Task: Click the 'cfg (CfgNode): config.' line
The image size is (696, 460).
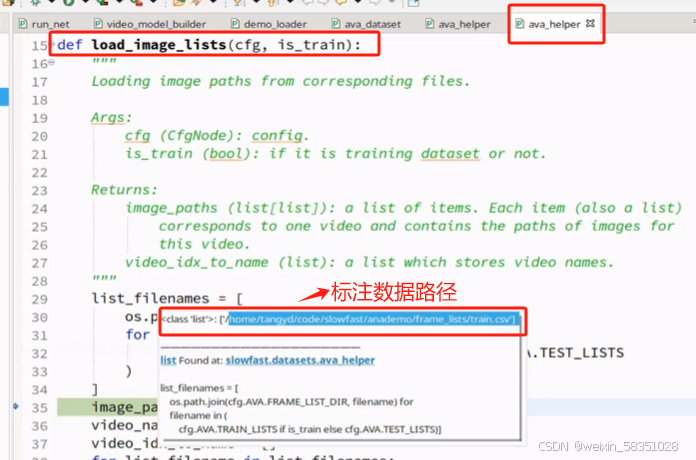Action: pyautogui.click(x=217, y=136)
